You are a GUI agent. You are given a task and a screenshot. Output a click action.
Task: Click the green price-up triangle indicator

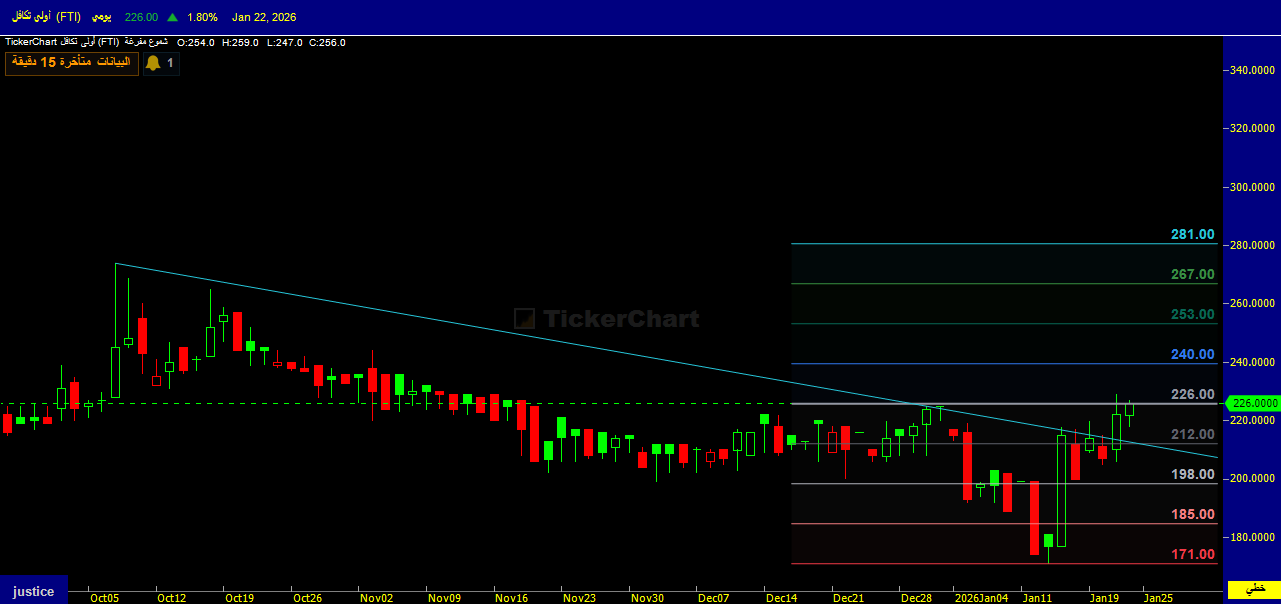(x=173, y=17)
